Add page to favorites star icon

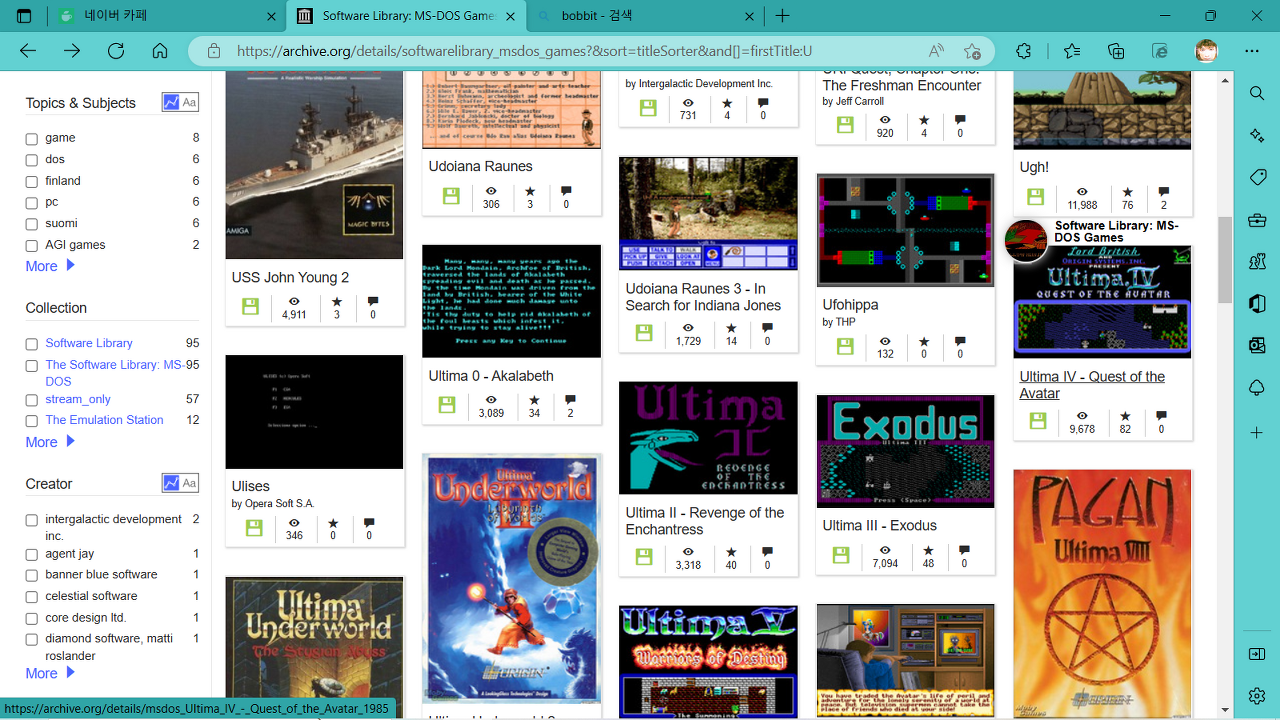coord(972,51)
